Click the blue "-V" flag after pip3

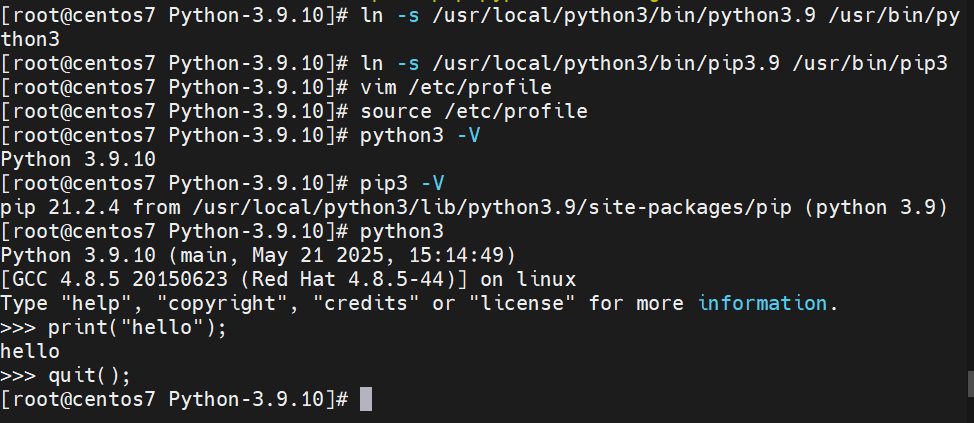click(x=432, y=183)
